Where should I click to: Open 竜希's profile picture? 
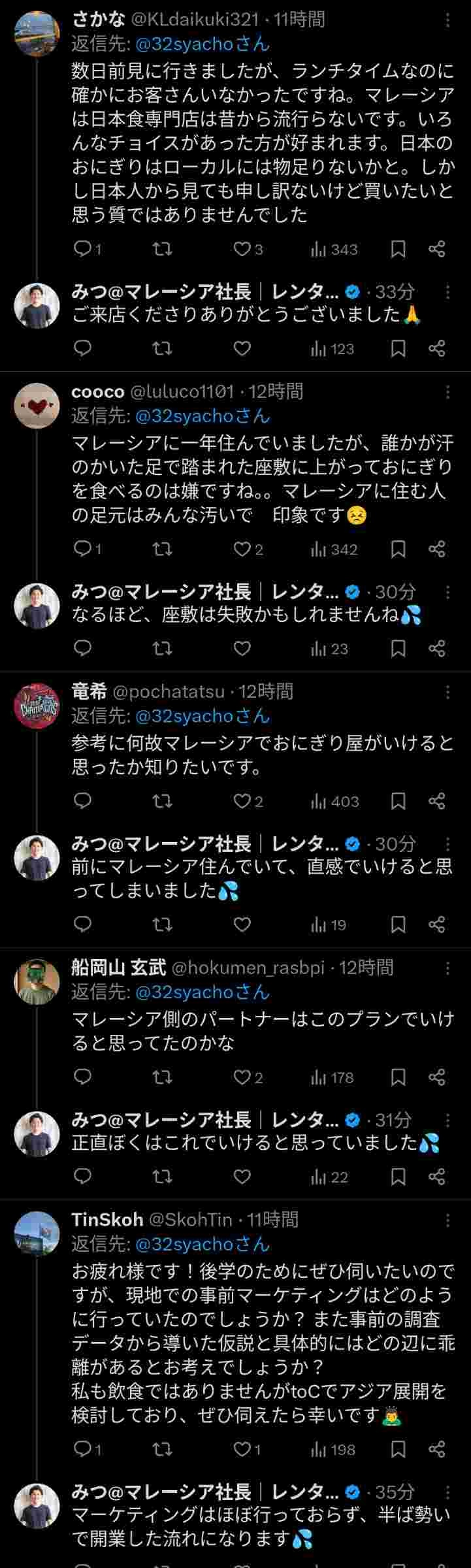(x=37, y=705)
